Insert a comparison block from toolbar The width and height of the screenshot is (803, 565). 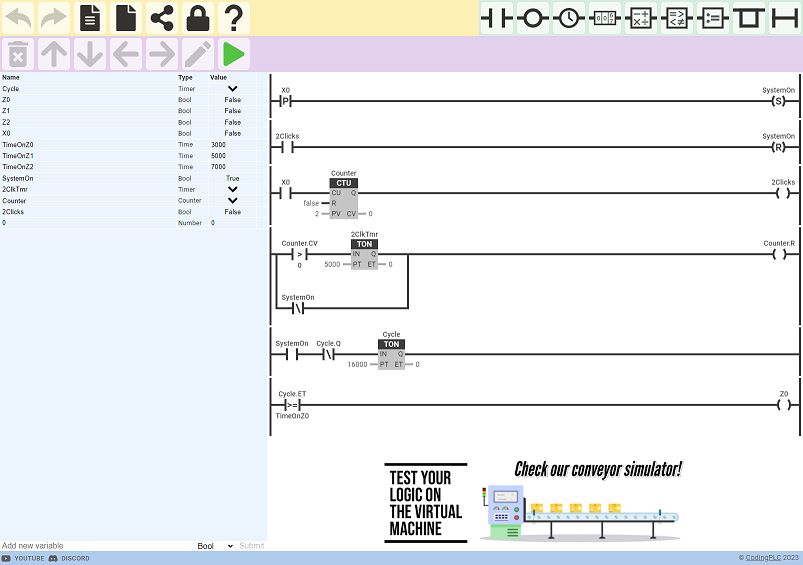(x=677, y=18)
